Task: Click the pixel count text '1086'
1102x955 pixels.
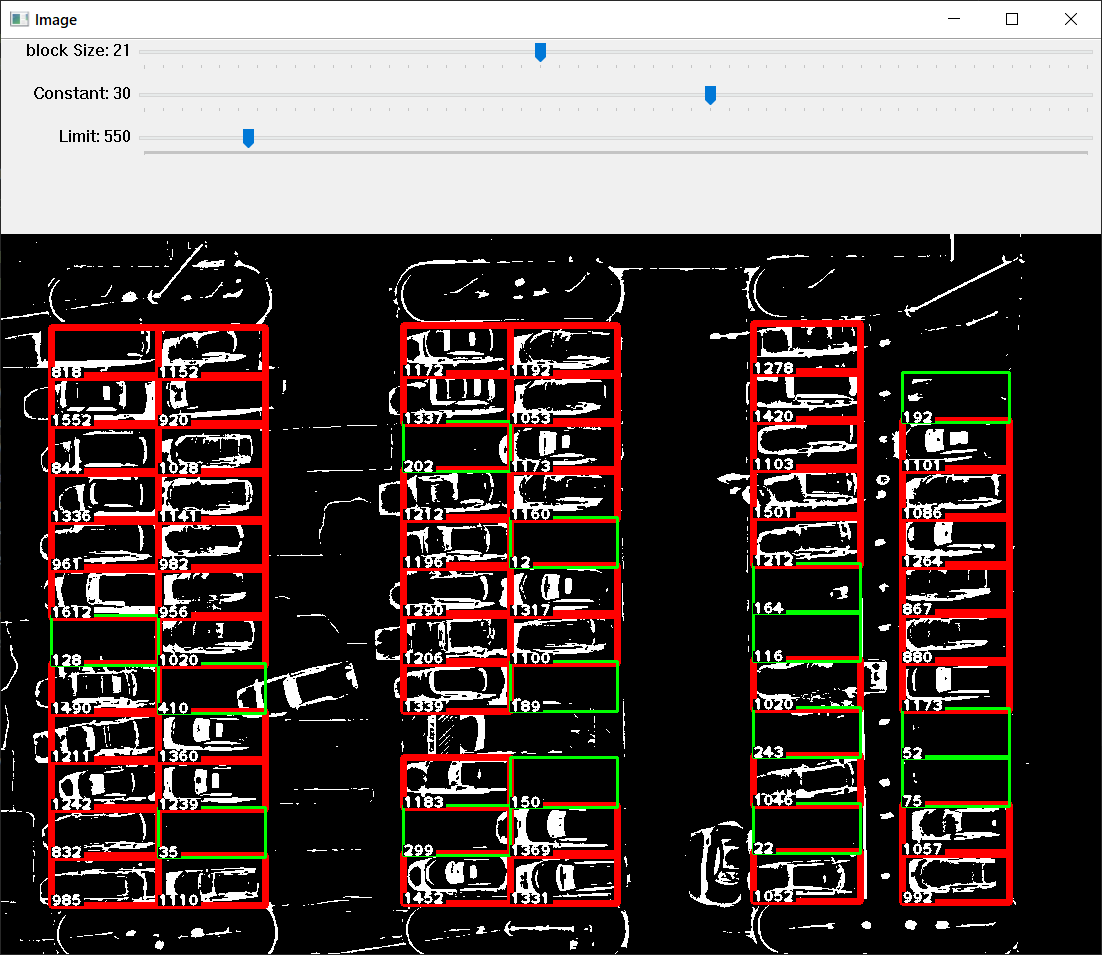Action: (x=923, y=513)
